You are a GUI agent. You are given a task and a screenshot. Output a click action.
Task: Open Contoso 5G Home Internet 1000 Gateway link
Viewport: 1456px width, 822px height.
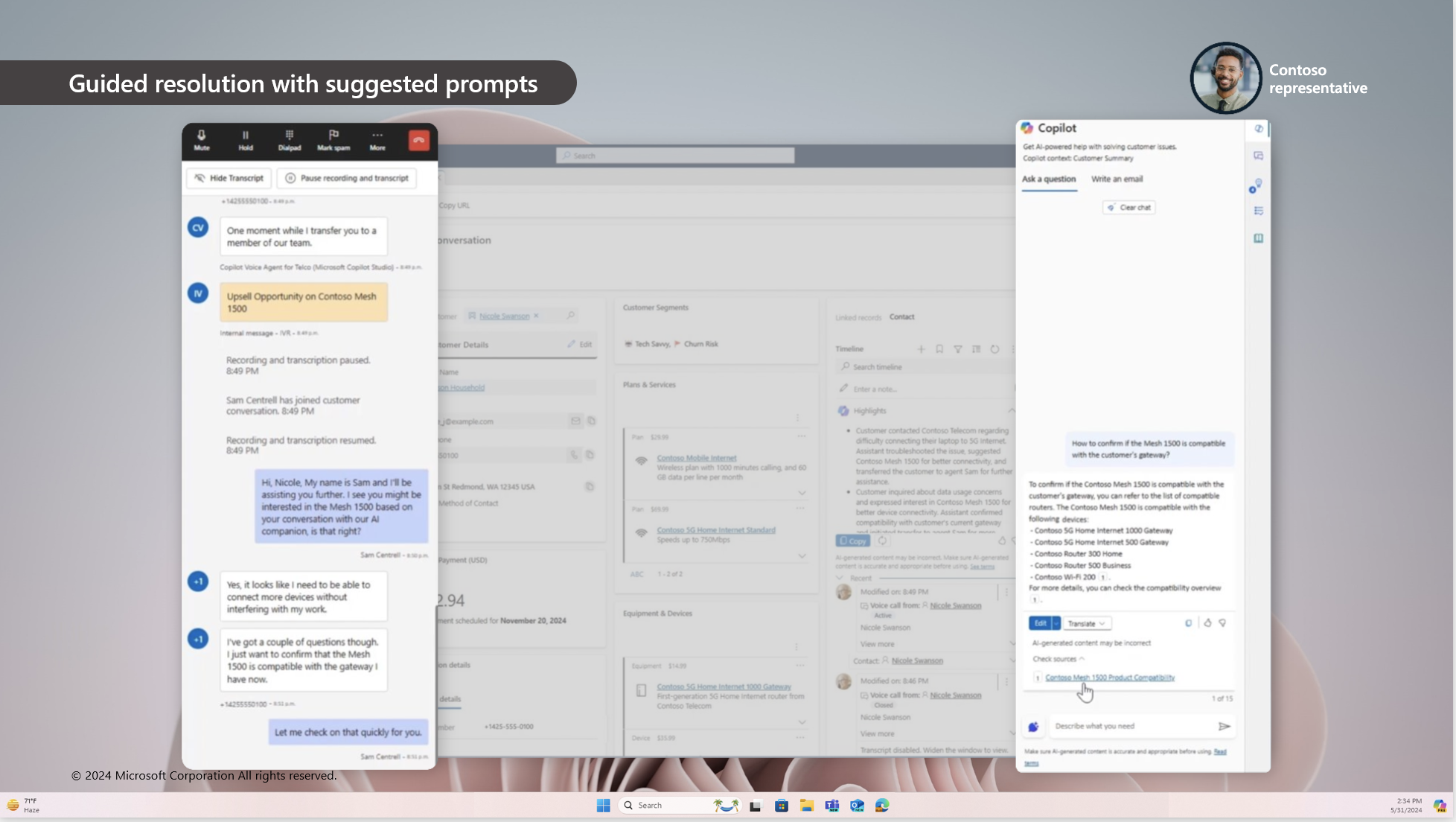click(x=724, y=687)
